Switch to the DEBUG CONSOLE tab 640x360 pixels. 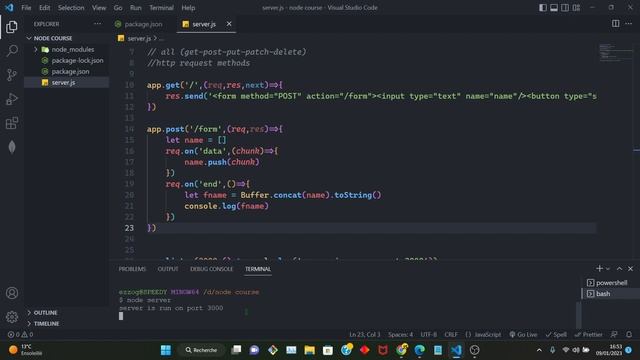[211, 269]
